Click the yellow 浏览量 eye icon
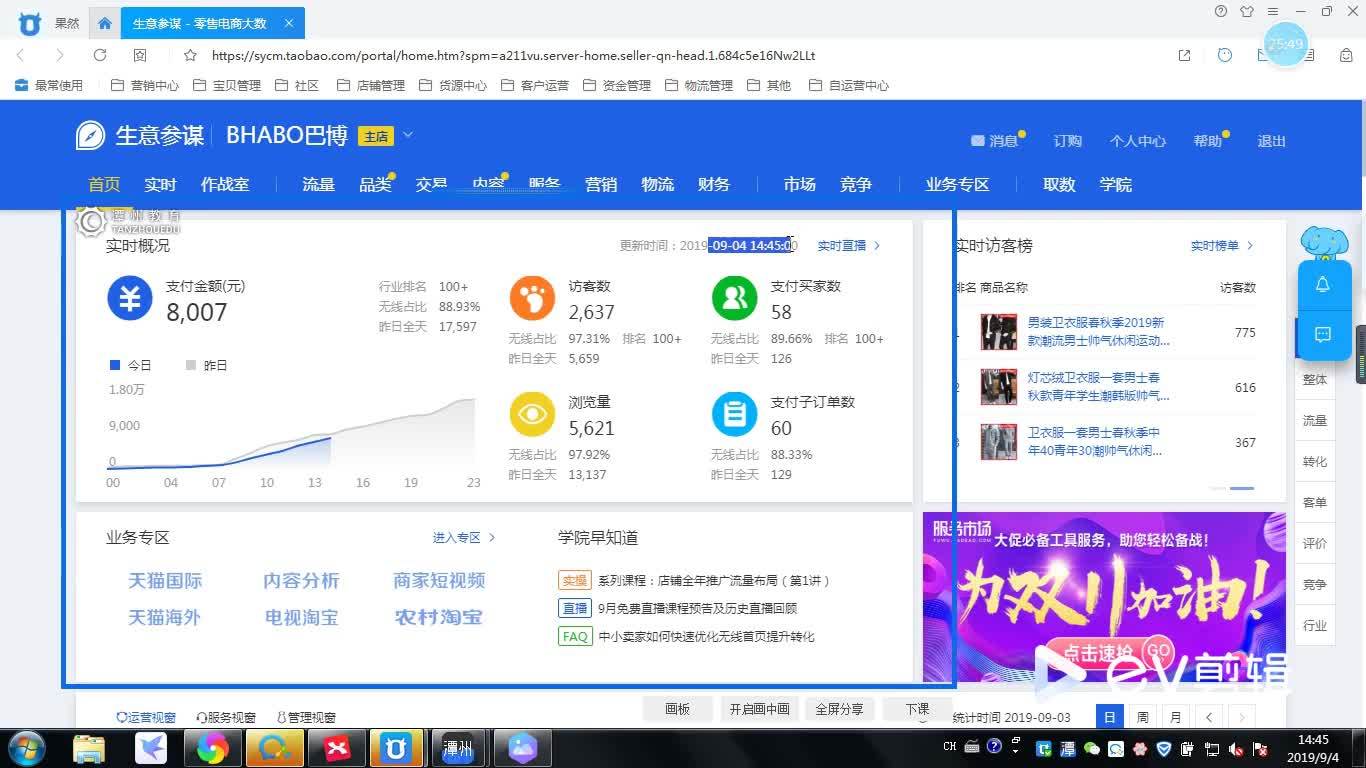 pos(532,414)
